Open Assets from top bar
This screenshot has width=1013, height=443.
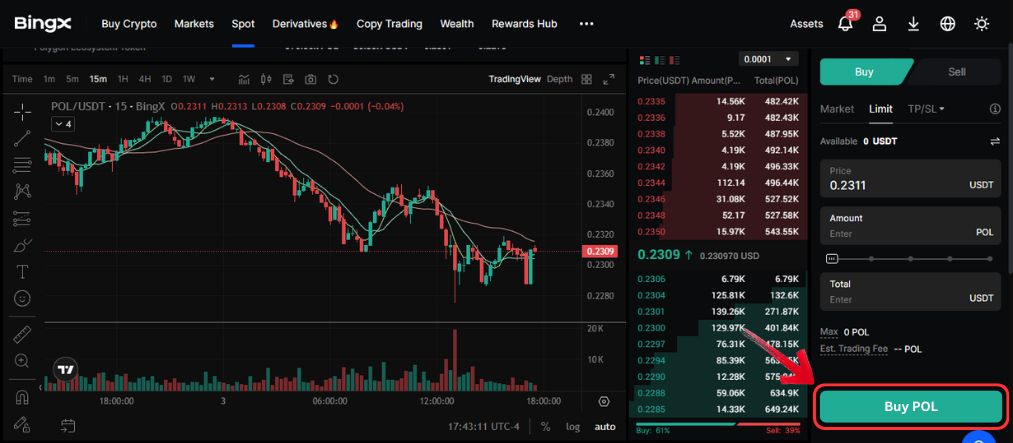click(x=806, y=24)
